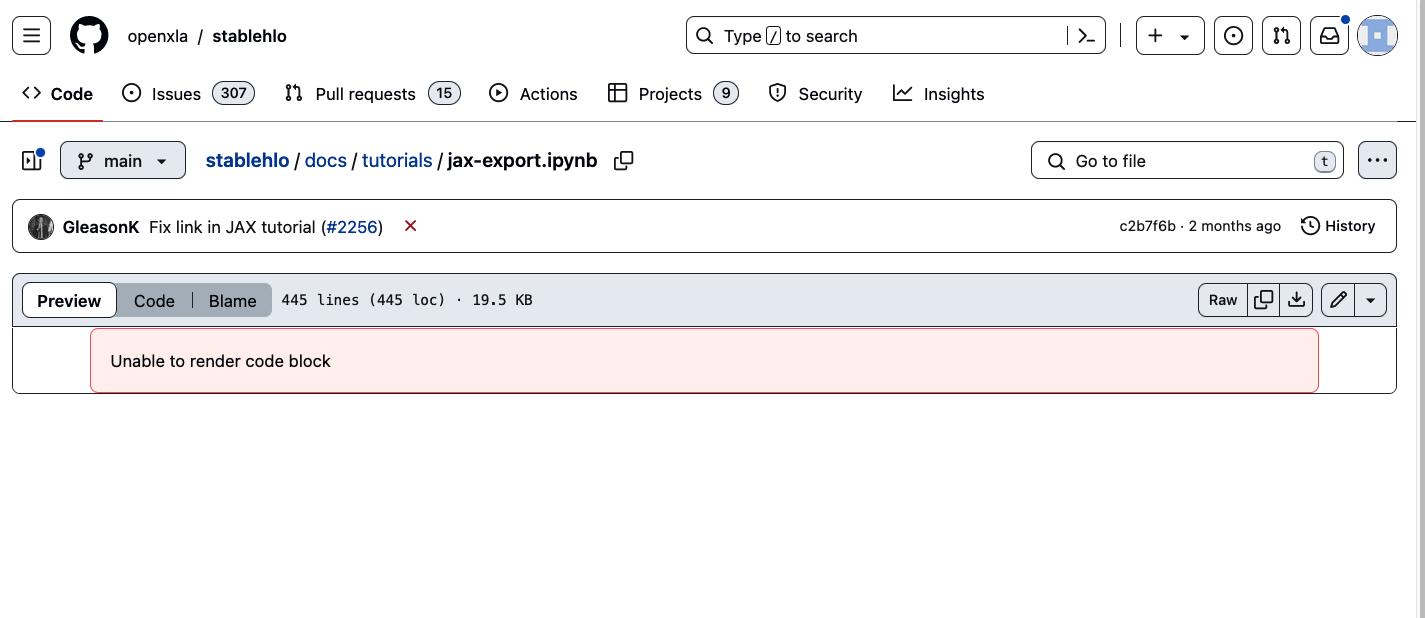The image size is (1425, 618).
Task: View failed status check X icon
Action: coord(410,226)
